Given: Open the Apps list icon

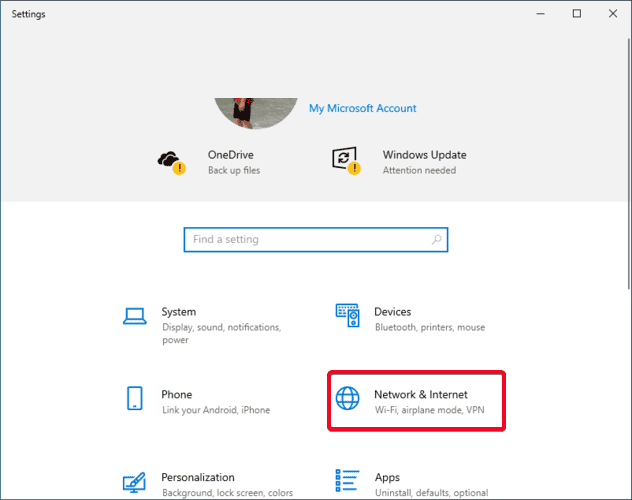Looking at the screenshot, I should pos(347,480).
